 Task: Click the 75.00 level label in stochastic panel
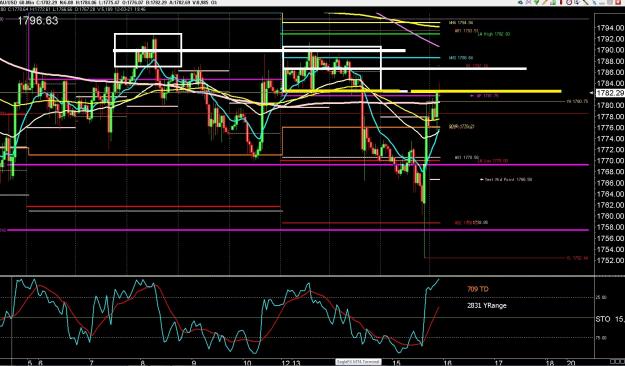pos(602,338)
